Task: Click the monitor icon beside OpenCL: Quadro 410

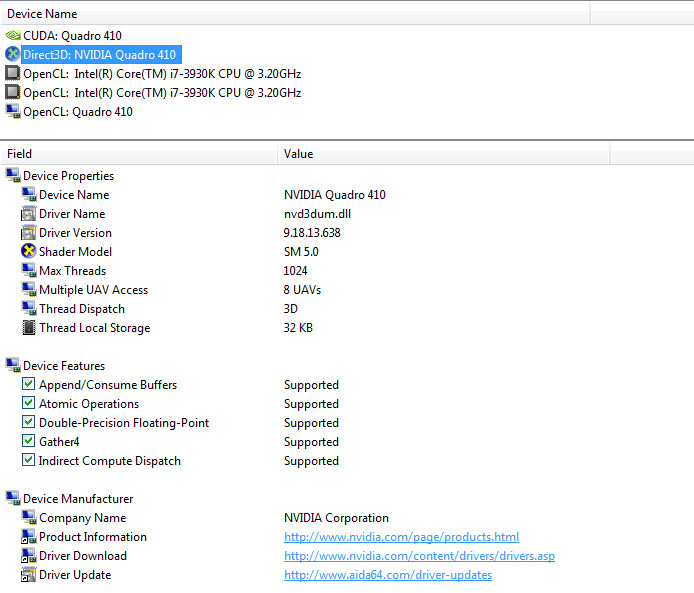Action: pyautogui.click(x=13, y=111)
